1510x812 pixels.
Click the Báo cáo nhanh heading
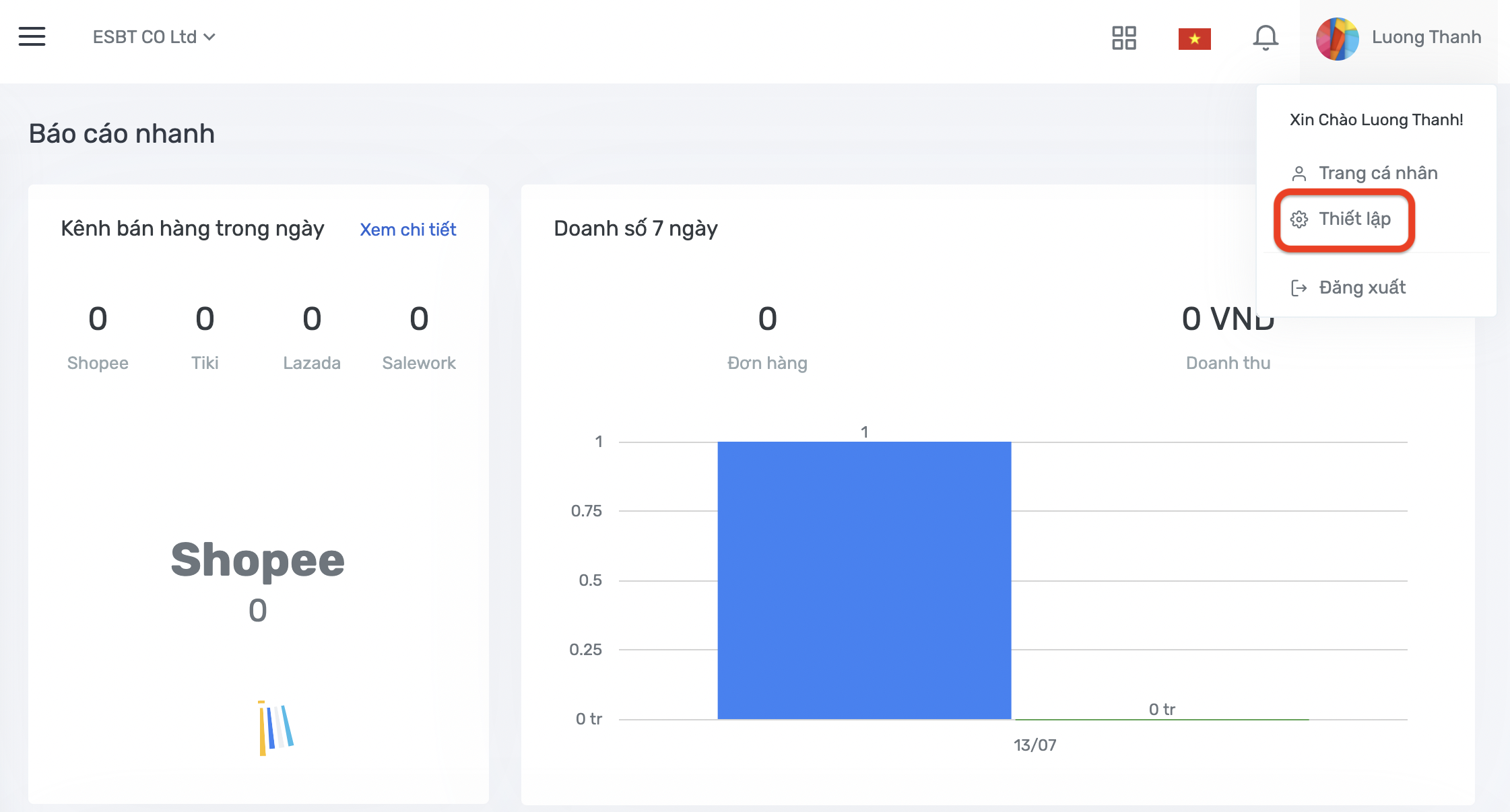[122, 134]
